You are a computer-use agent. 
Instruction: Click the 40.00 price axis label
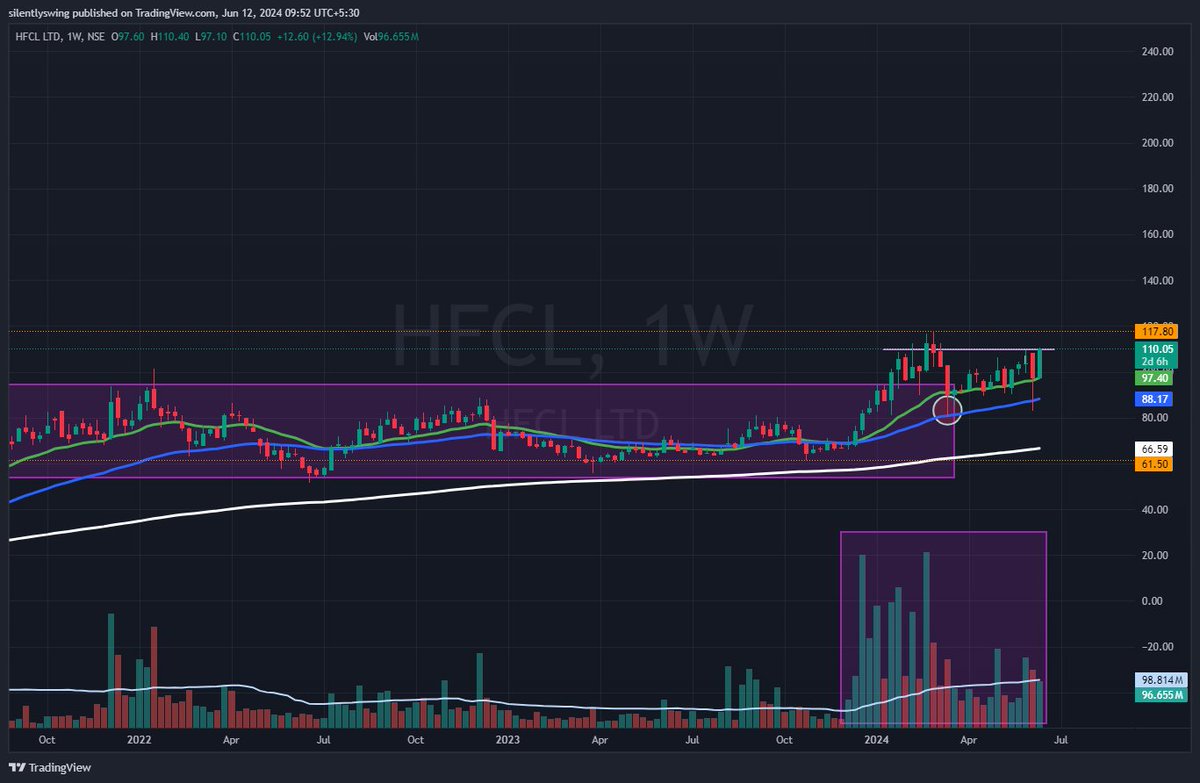pos(1157,510)
